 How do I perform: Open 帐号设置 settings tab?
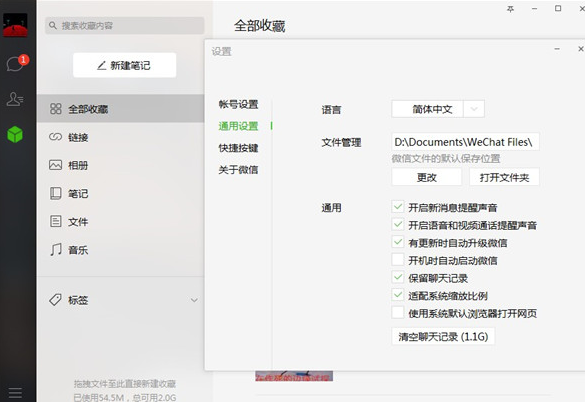[x=238, y=105]
